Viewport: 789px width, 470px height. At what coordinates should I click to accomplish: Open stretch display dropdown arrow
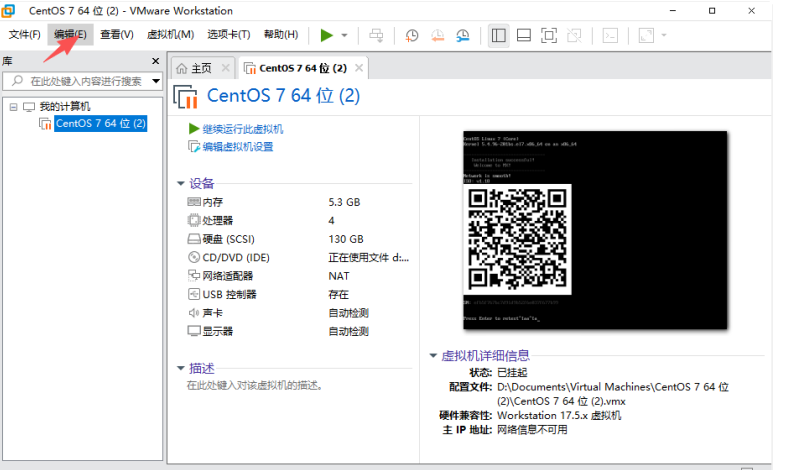[664, 35]
